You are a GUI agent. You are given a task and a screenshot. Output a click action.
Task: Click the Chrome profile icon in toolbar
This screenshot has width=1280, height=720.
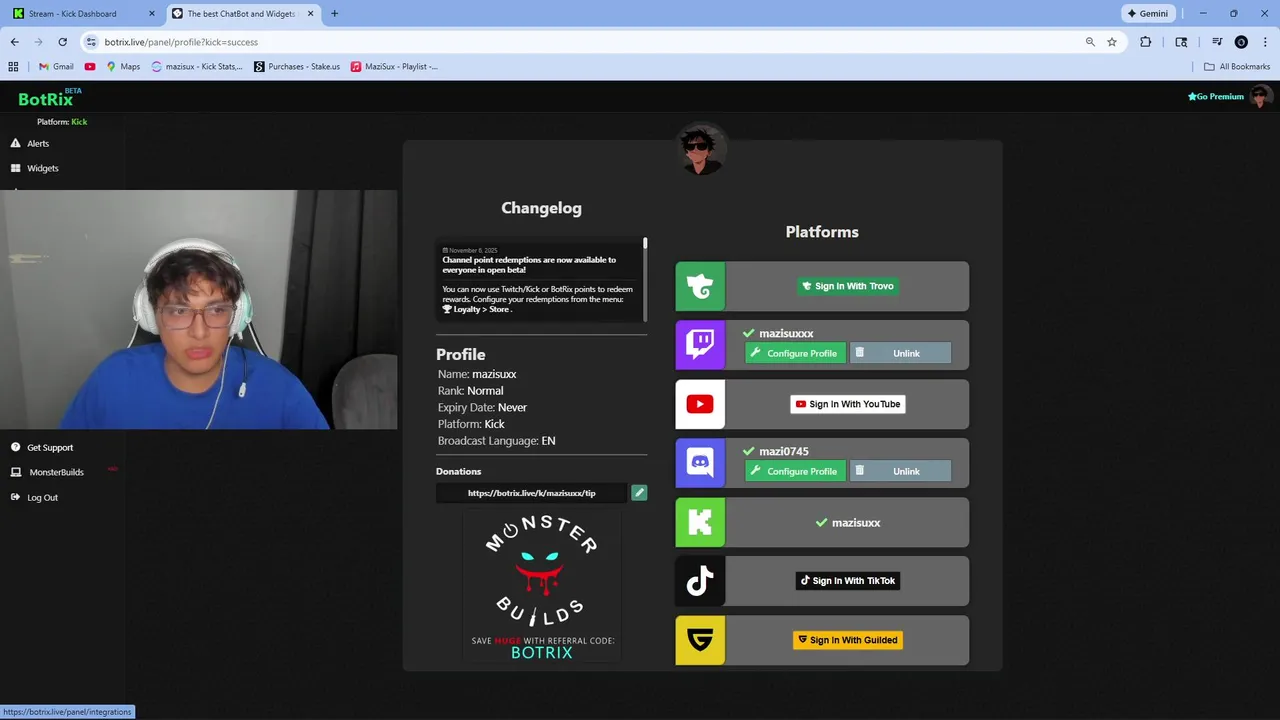[x=1241, y=42]
